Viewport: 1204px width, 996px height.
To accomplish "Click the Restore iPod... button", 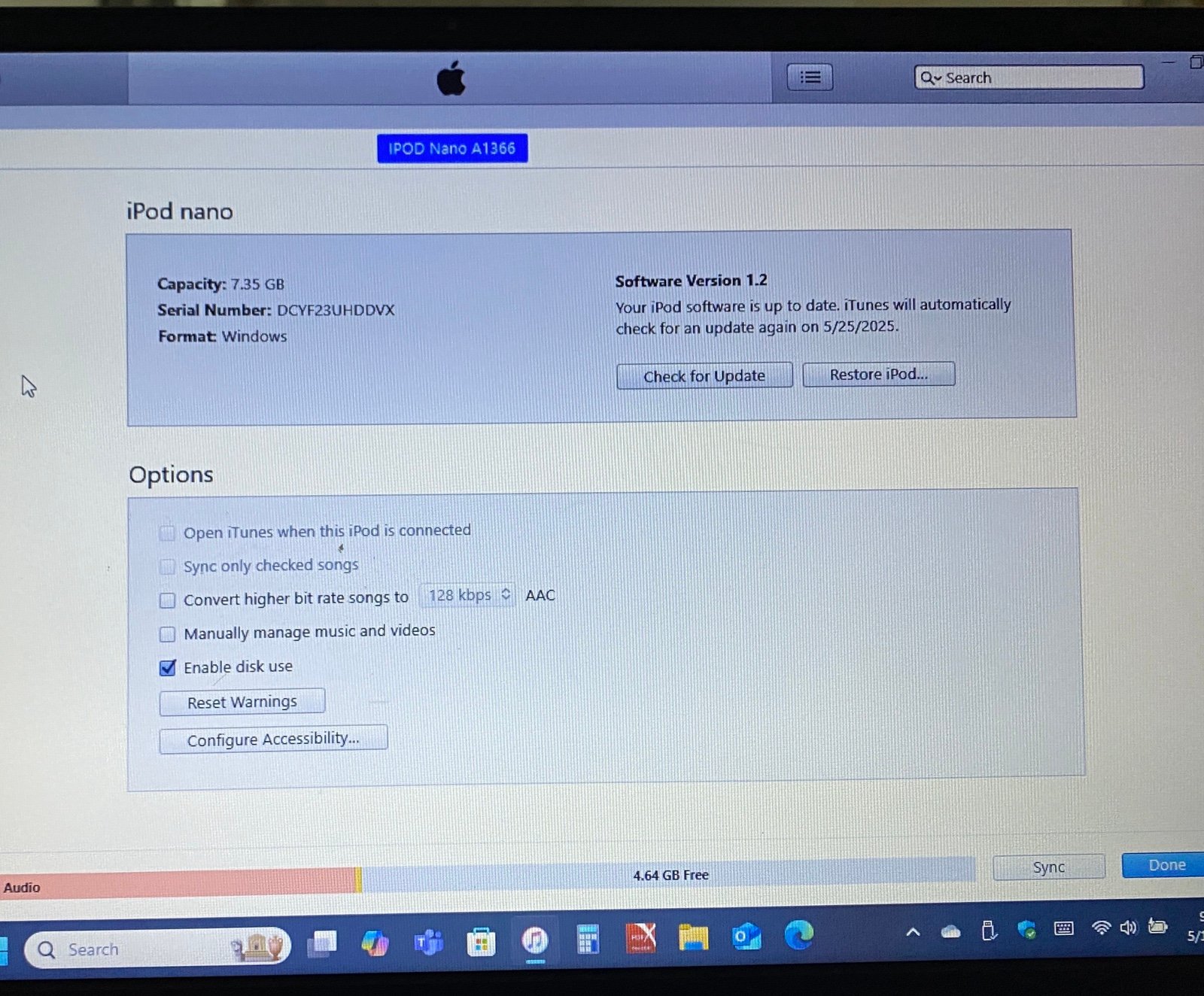I will pyautogui.click(x=879, y=374).
